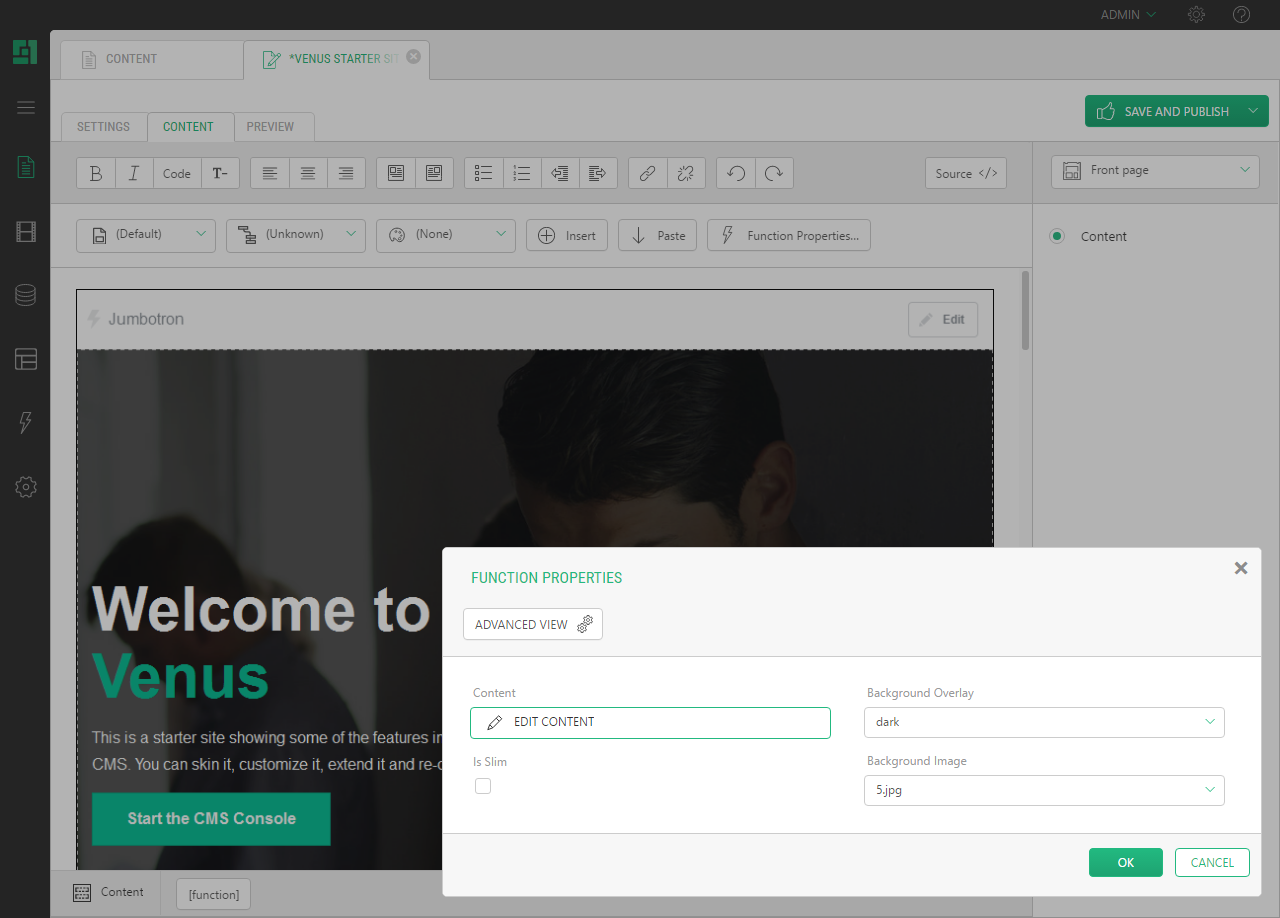Open the Background Image dropdown
The width and height of the screenshot is (1280, 918).
tap(1044, 790)
